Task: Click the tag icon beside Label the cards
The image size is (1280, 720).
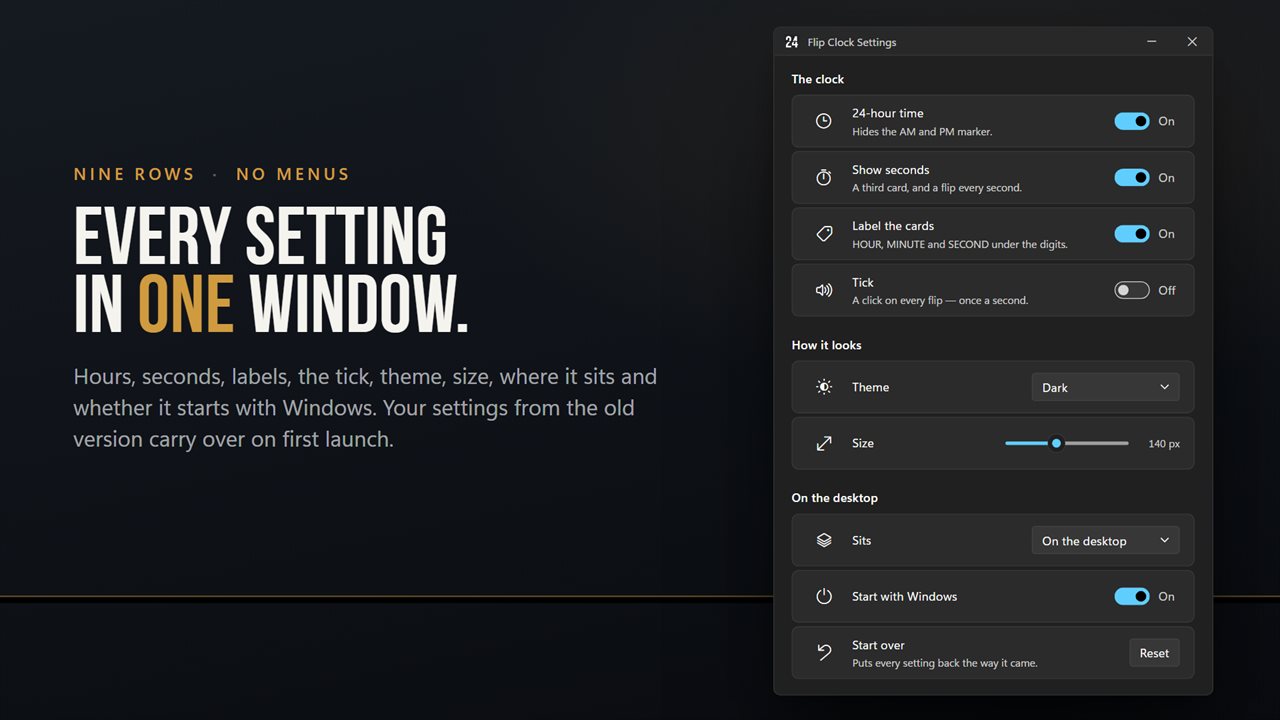Action: coord(824,234)
